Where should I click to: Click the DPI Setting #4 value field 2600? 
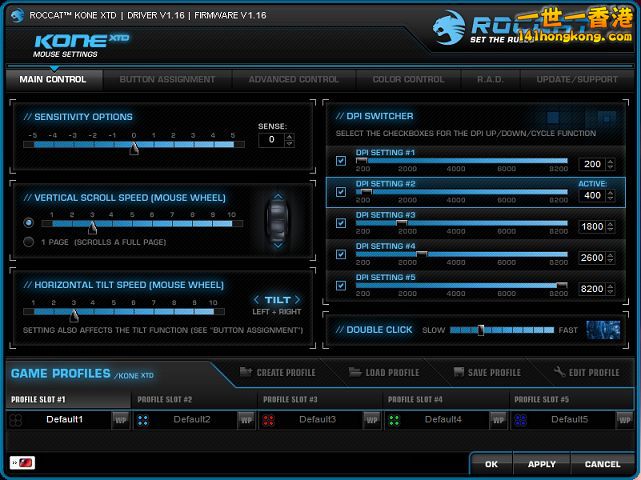point(592,258)
